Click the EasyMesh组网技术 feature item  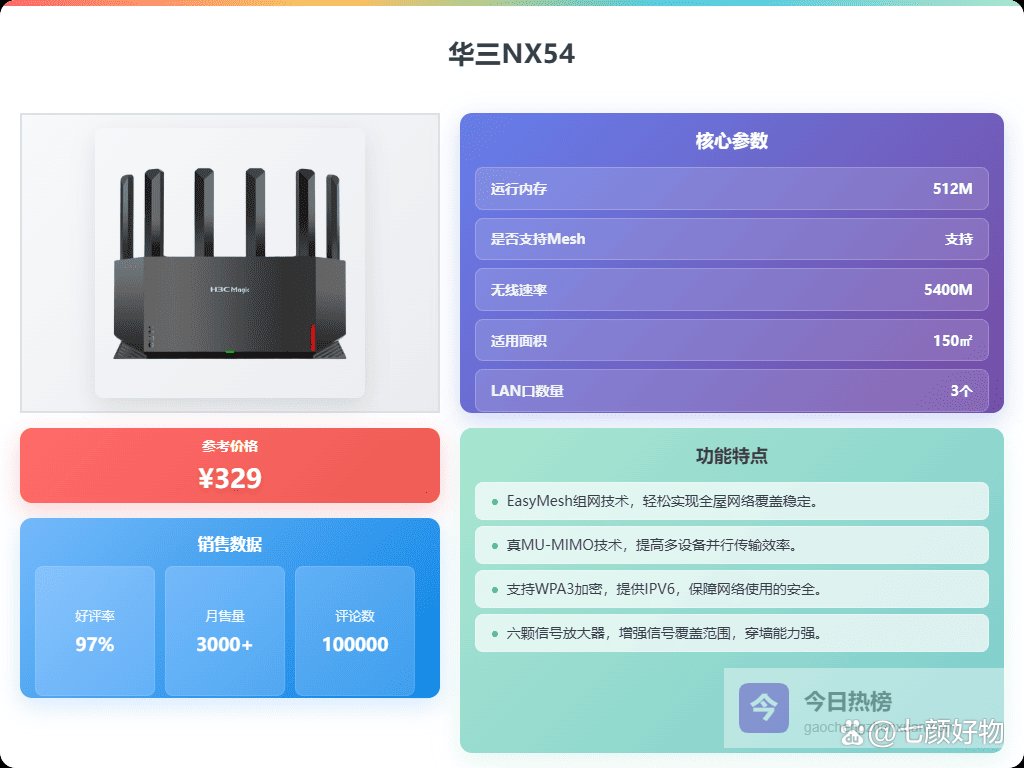tap(731, 501)
